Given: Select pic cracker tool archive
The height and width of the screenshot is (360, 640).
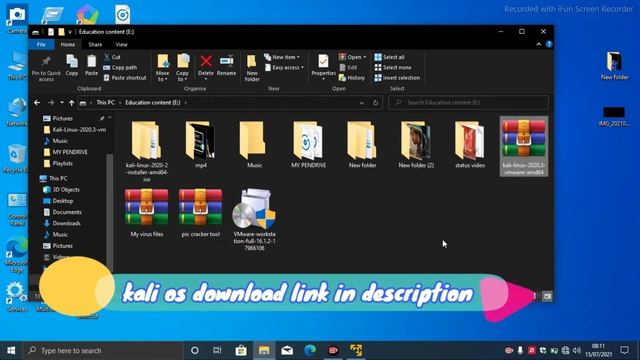Looking at the screenshot, I should click(x=200, y=213).
